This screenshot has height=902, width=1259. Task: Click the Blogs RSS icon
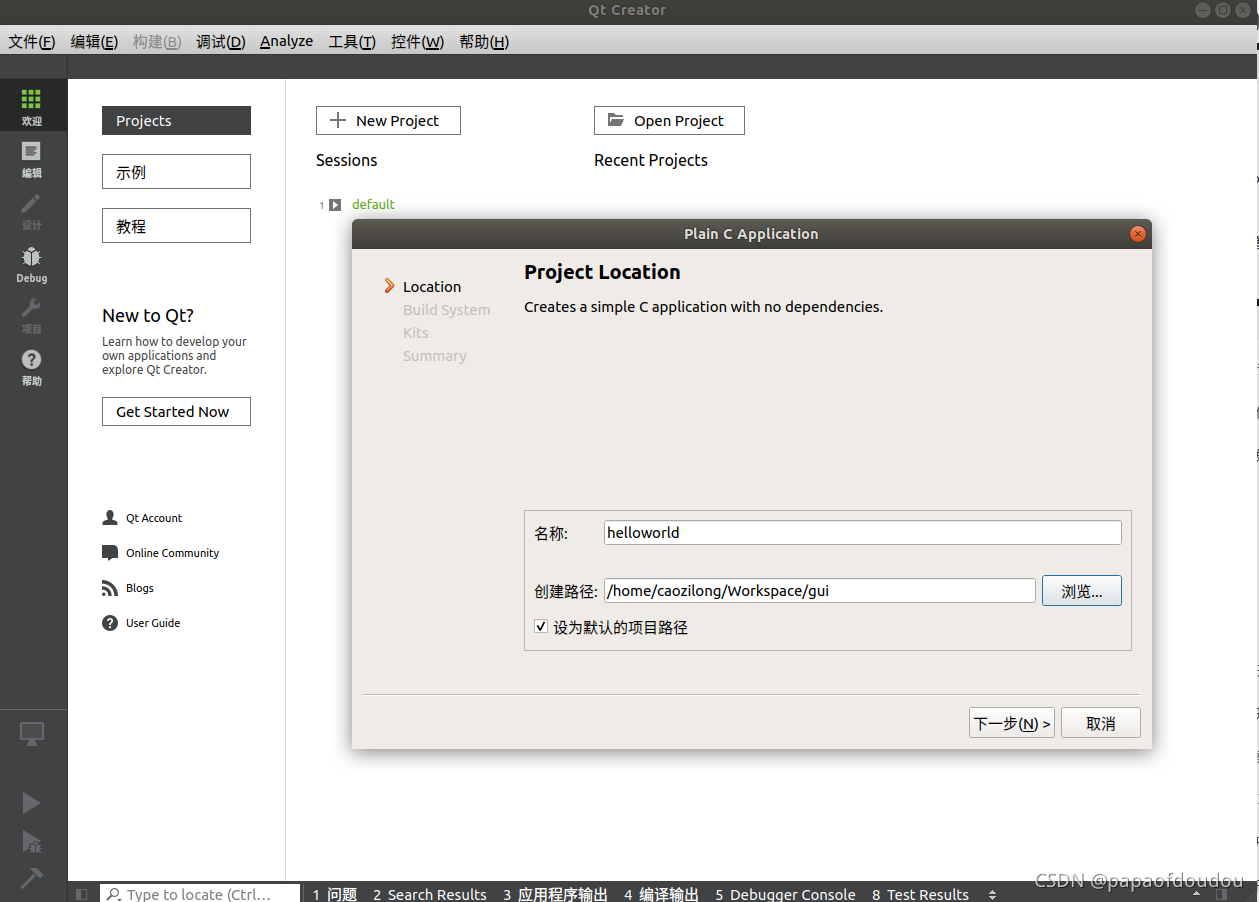[x=110, y=588]
